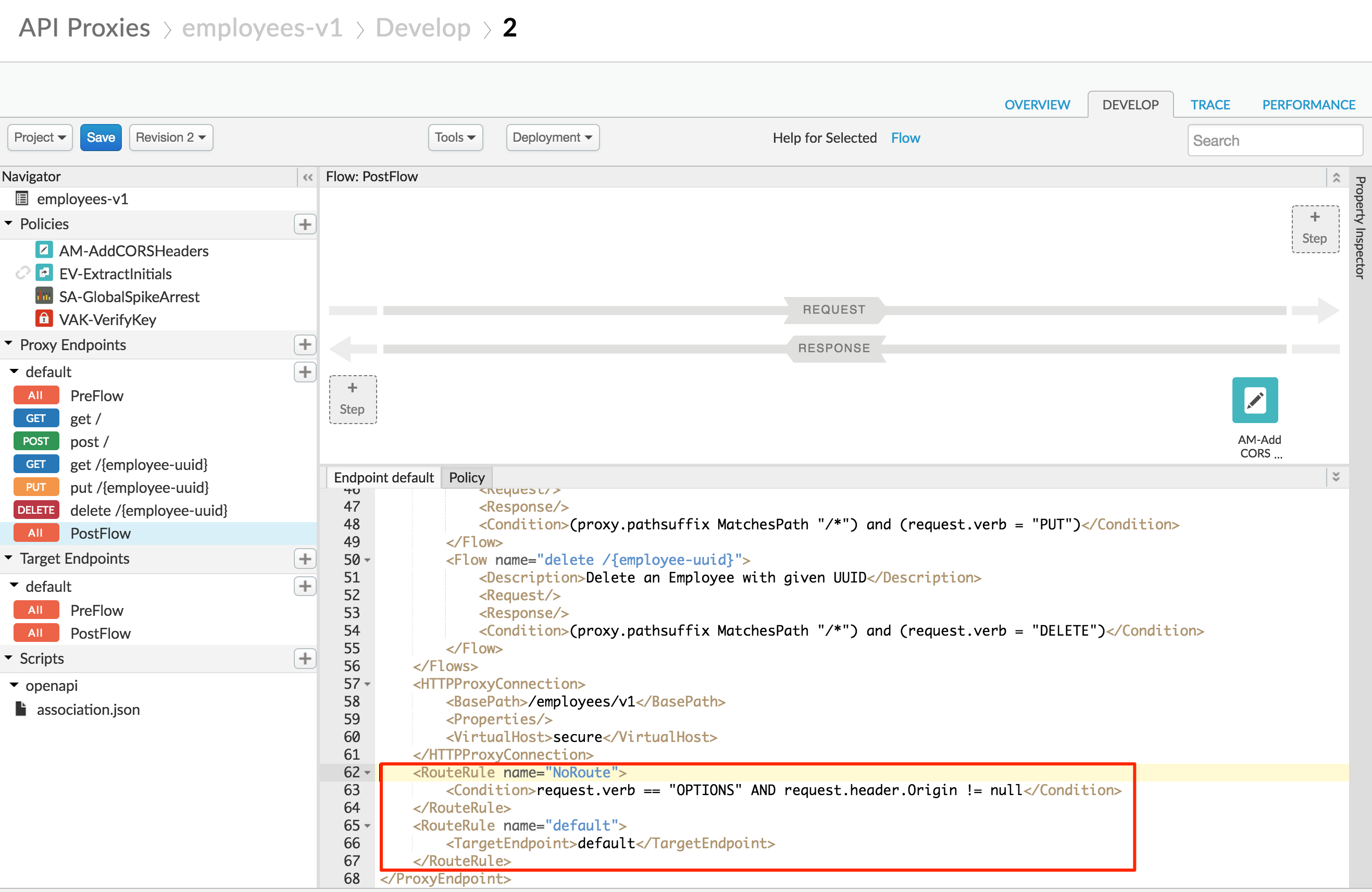Switch to the DEVELOP tab
This screenshot has height=892, width=1372.
pyautogui.click(x=1130, y=105)
